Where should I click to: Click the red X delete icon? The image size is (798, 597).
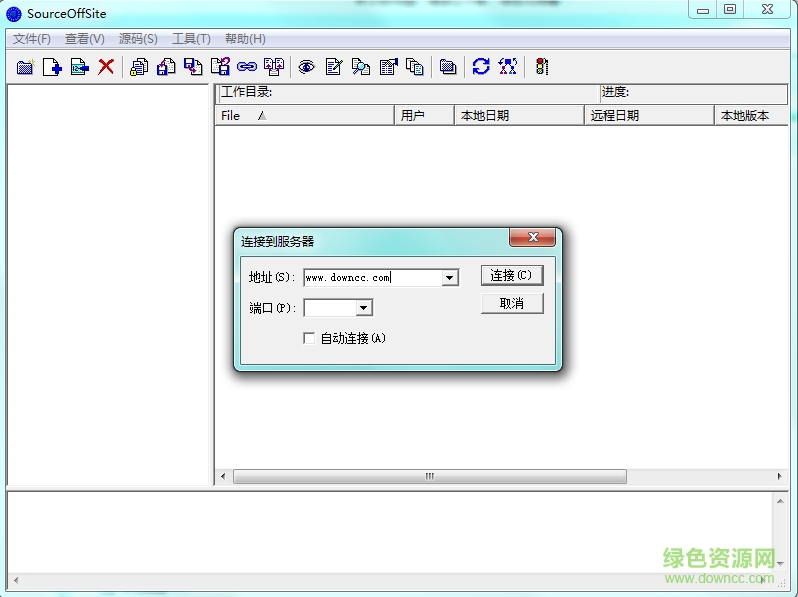[x=106, y=67]
